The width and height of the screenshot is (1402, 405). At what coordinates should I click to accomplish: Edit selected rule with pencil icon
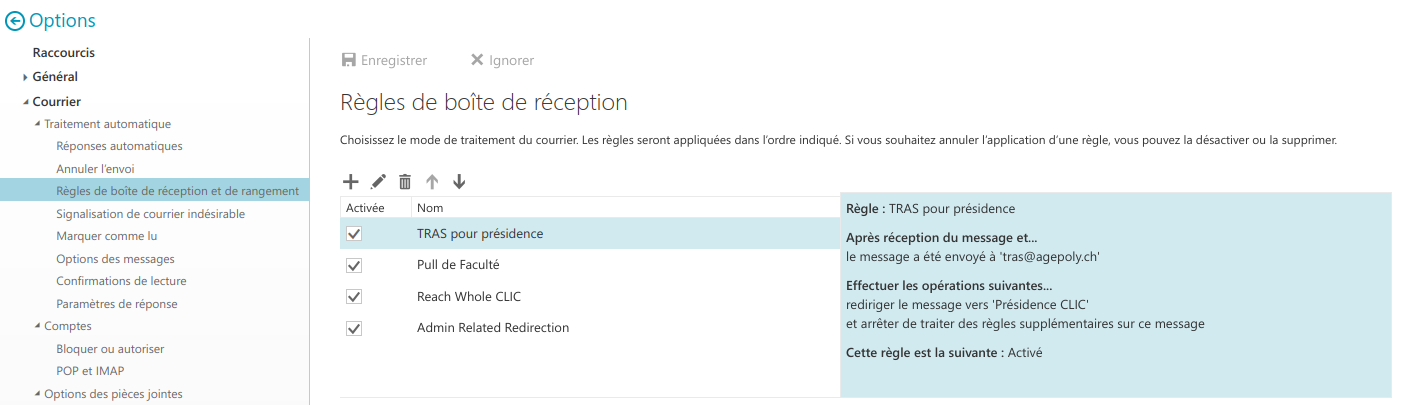coord(378,181)
